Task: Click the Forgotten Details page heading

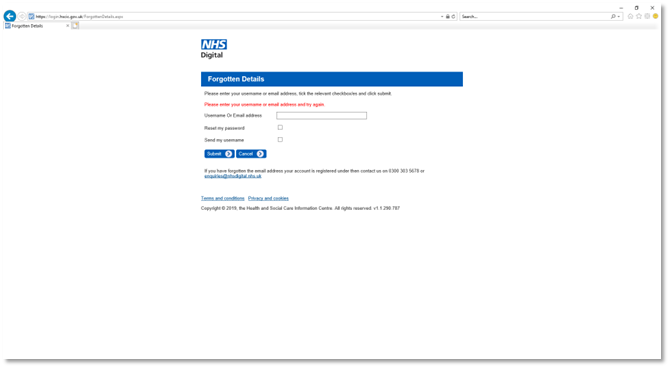Action: pos(236,79)
